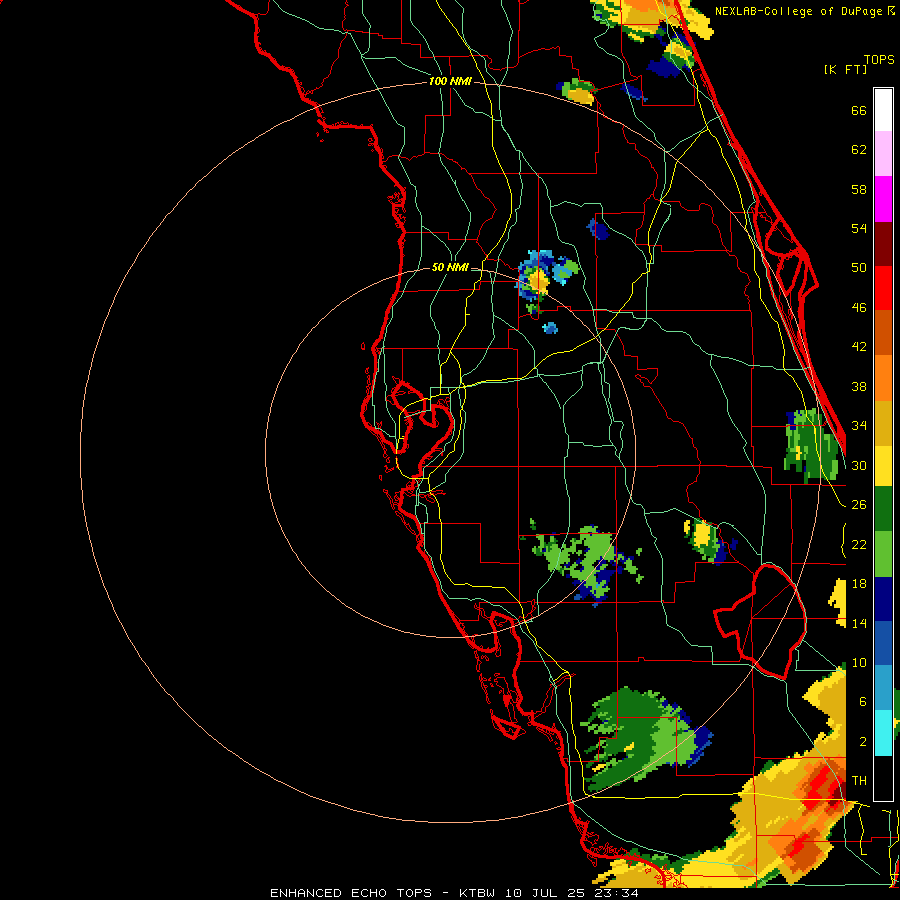The height and width of the screenshot is (900, 900).
Task: Click the ENHANCED ECHO TOPS caption text
Action: click(351, 893)
